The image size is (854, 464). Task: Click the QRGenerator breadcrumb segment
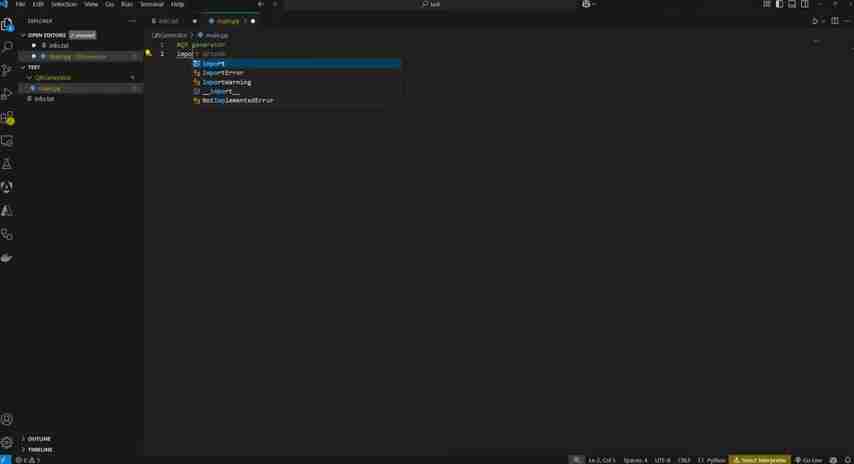point(169,35)
